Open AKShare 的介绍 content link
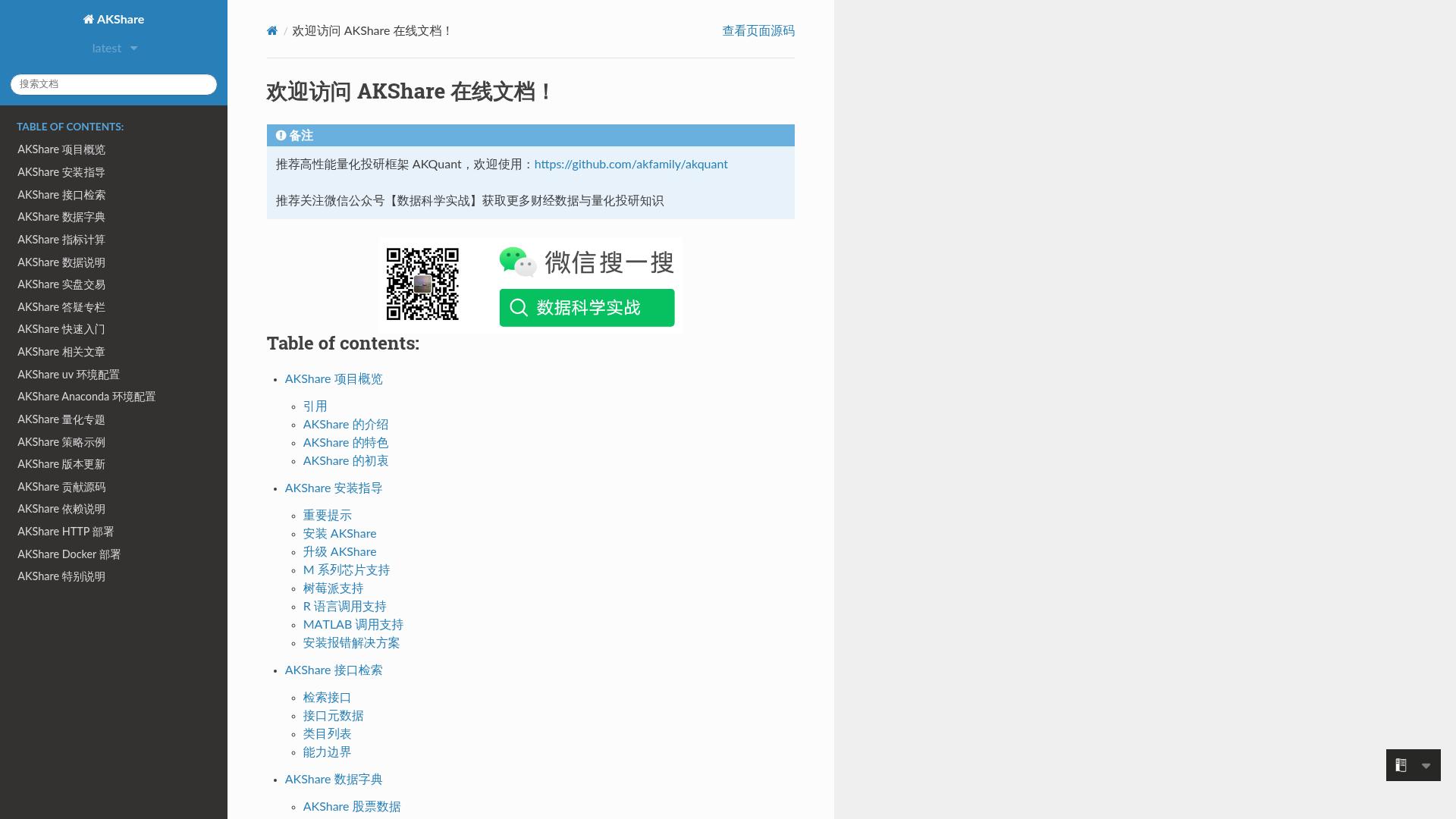Viewport: 1456px width, 819px height. tap(346, 425)
